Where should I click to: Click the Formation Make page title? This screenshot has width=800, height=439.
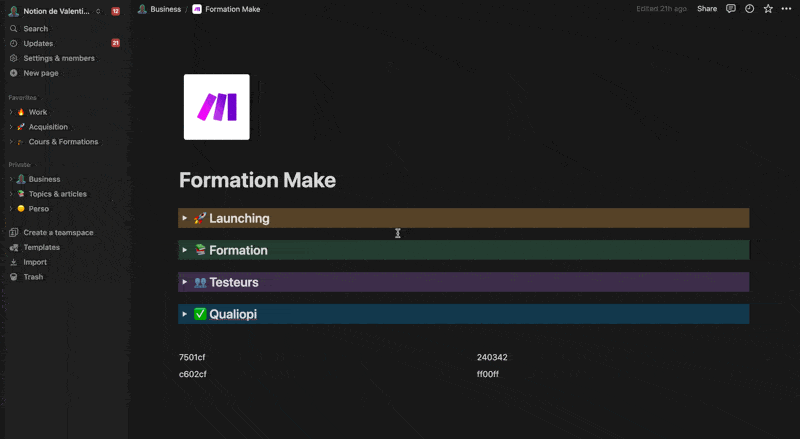(x=257, y=180)
